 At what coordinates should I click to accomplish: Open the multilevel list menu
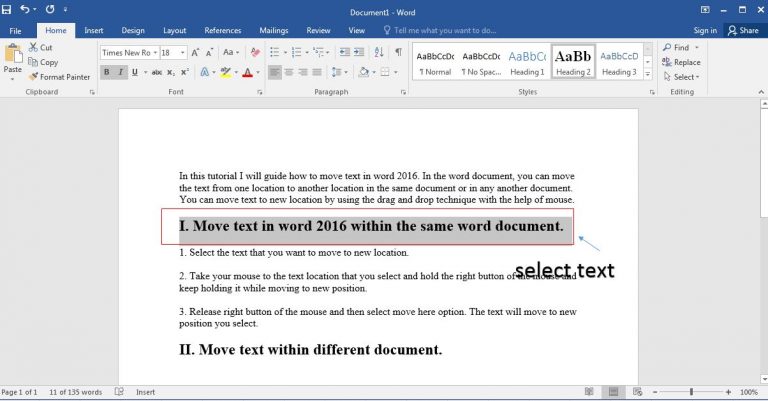click(319, 52)
